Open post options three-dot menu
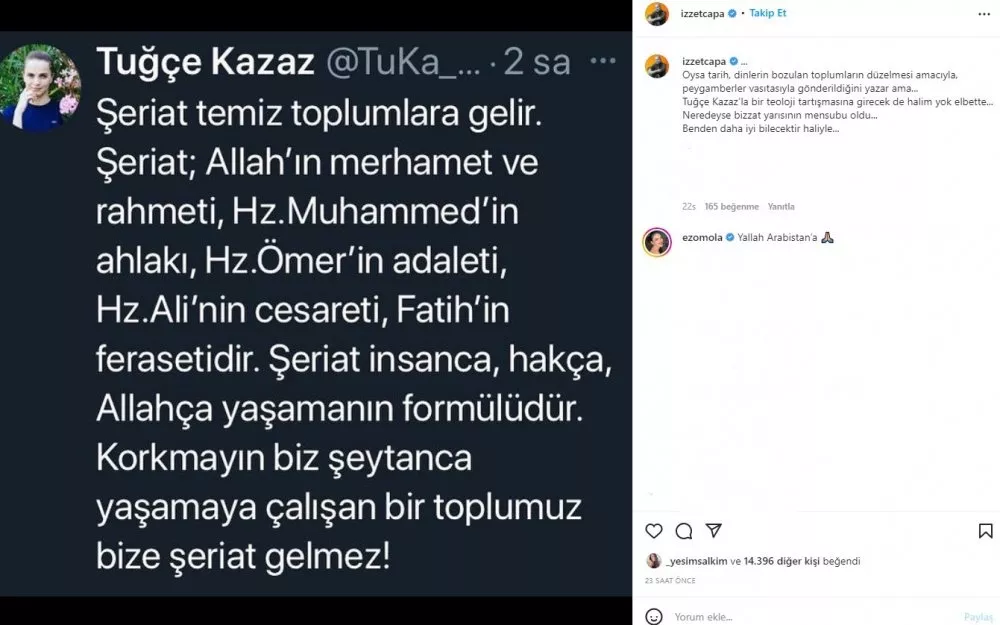Image resolution: width=1000 pixels, height=625 pixels. tap(984, 14)
